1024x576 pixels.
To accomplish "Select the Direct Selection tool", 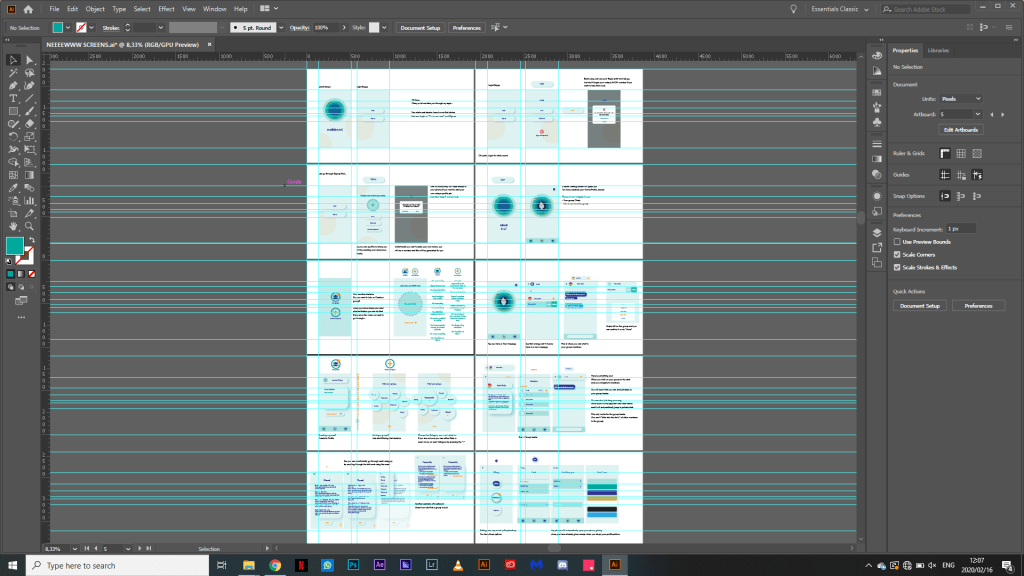I will tap(30, 60).
